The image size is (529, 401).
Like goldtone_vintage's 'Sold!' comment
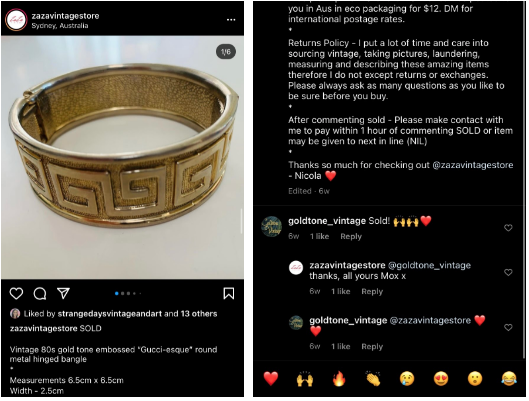[508, 228]
